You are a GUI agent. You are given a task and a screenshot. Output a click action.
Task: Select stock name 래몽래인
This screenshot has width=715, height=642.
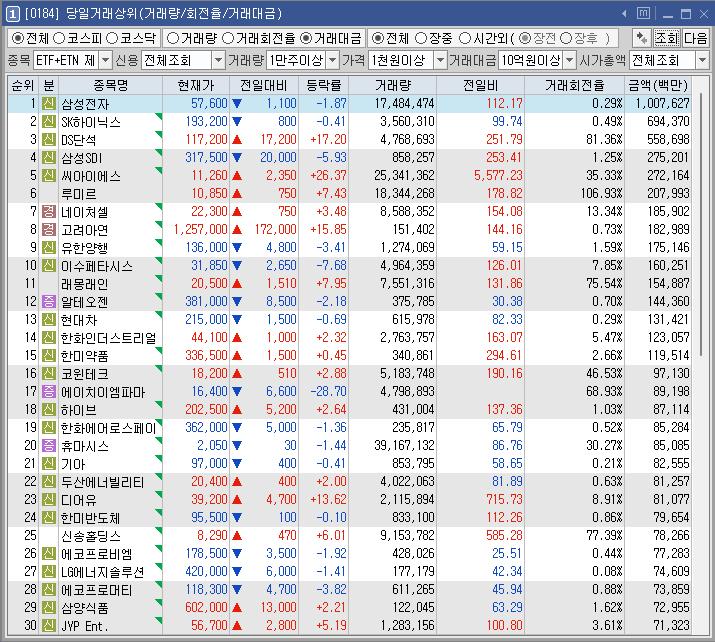coord(85,284)
